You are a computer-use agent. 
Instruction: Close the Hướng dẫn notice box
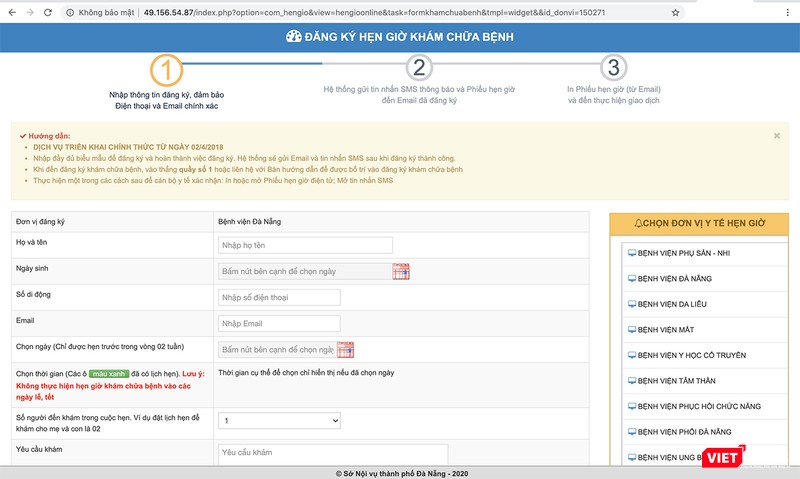(x=777, y=136)
